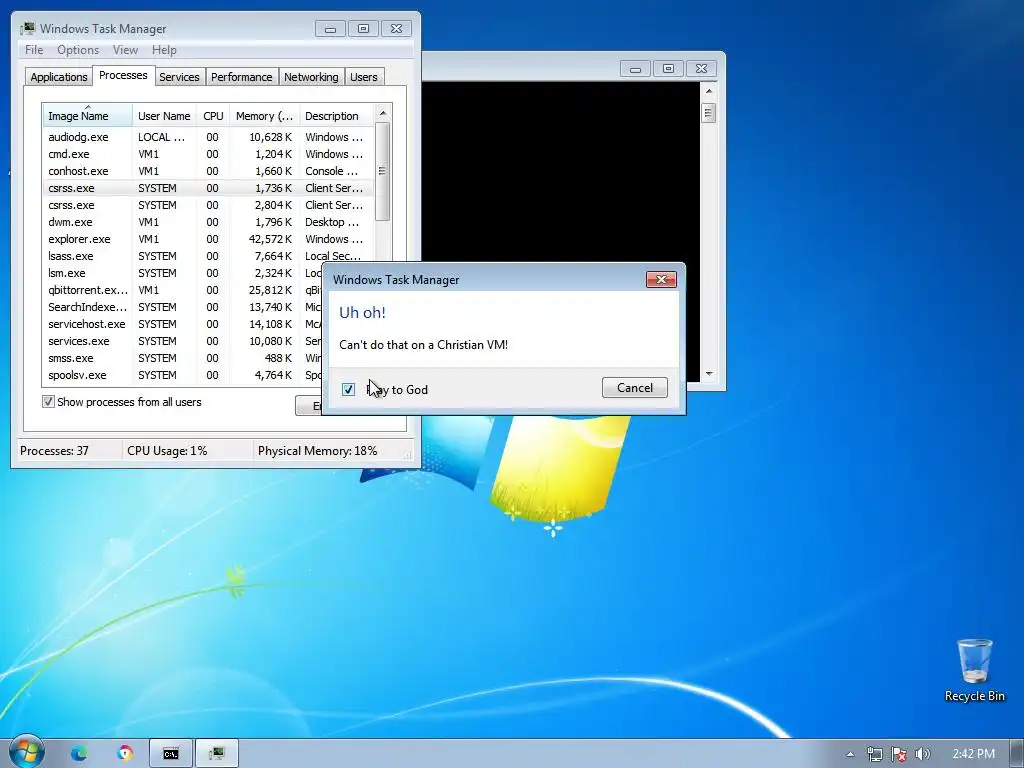Viewport: 1024px width, 768px height.
Task: Sort by Description column header
Action: tap(336, 116)
